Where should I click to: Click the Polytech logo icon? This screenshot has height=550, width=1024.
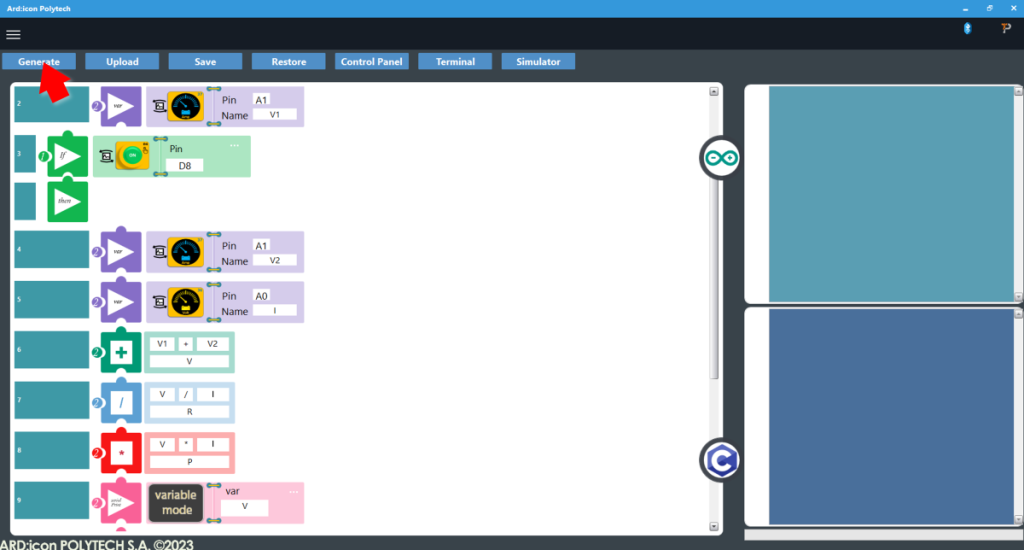click(1006, 29)
